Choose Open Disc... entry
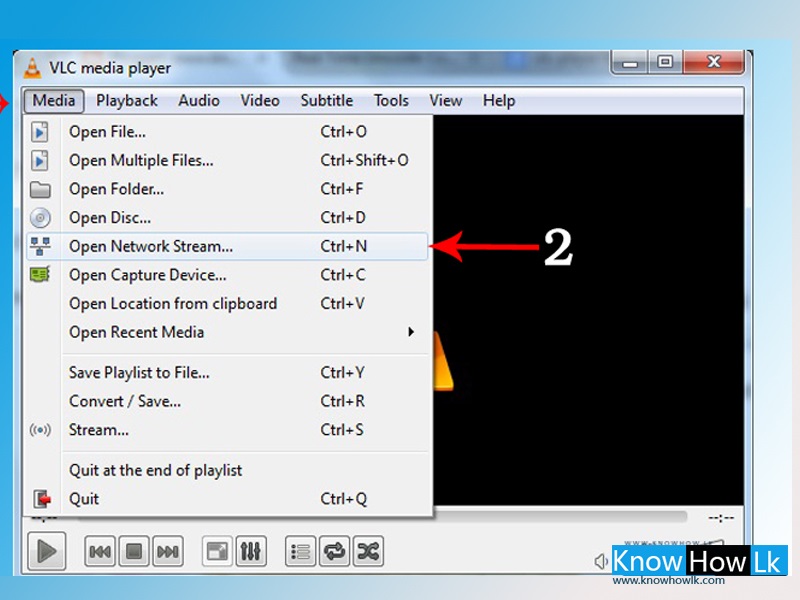This screenshot has width=800, height=600. (227, 218)
